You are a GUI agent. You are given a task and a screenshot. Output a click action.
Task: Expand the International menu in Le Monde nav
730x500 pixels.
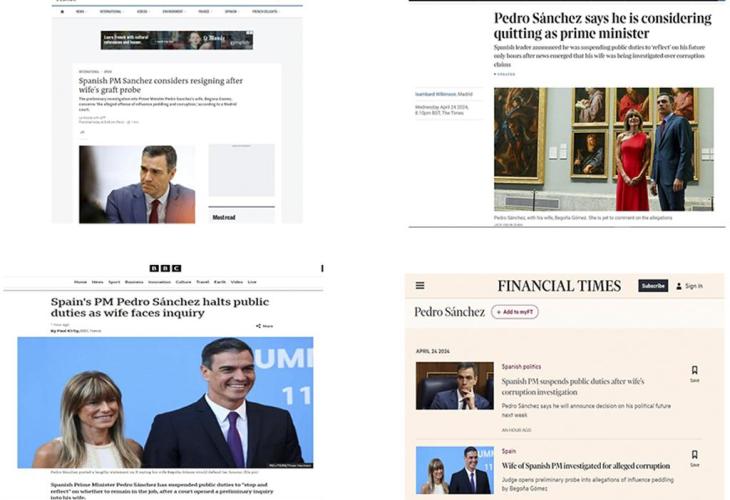pos(111,12)
